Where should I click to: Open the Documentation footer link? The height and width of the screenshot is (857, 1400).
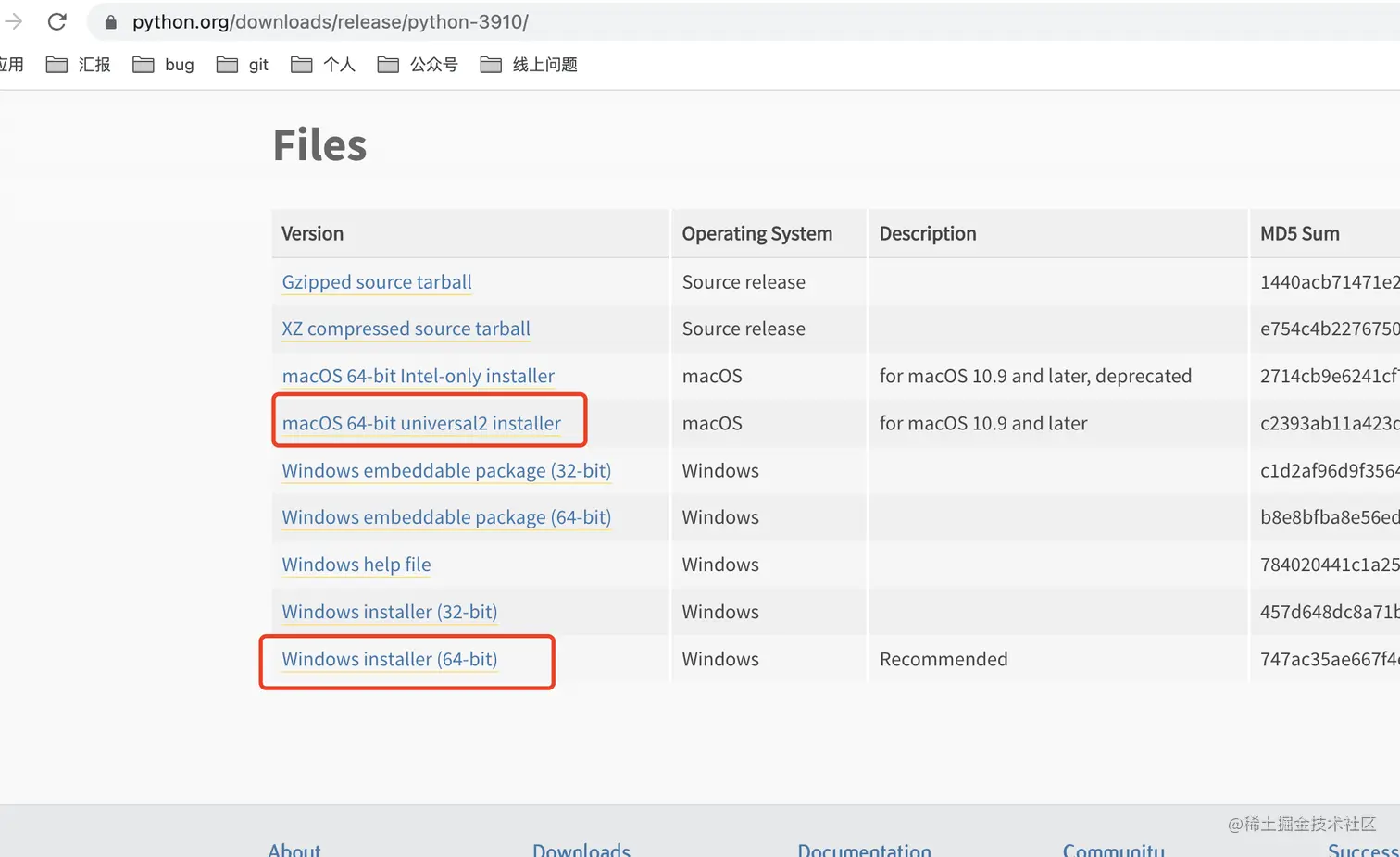point(864,850)
